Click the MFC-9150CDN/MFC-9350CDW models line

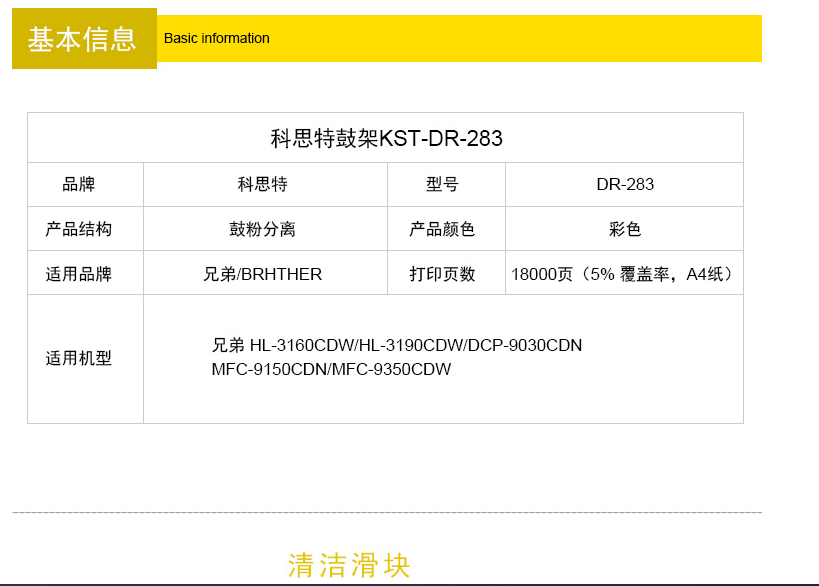pyautogui.click(x=331, y=369)
